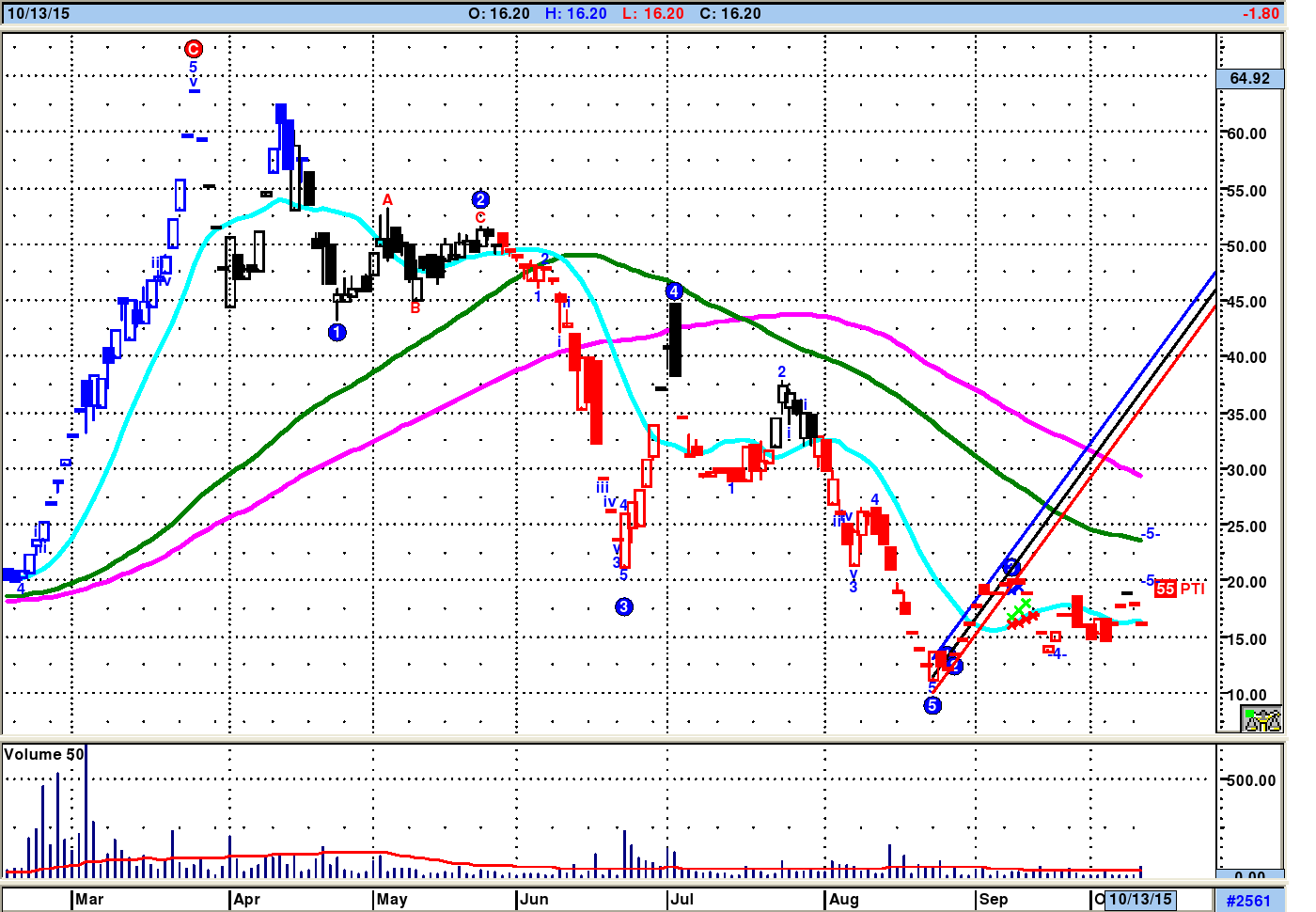This screenshot has width=1316, height=912.
Task: Select the blue circled 4 wave marker
Action: (674, 291)
